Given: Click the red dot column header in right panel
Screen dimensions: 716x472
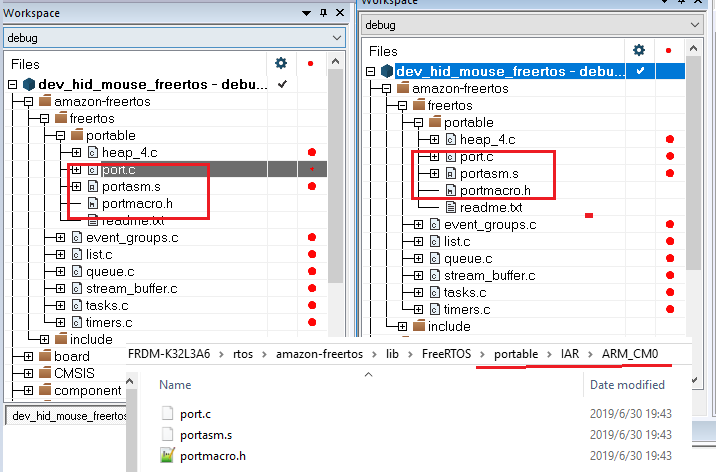Looking at the screenshot, I should pos(668,50).
